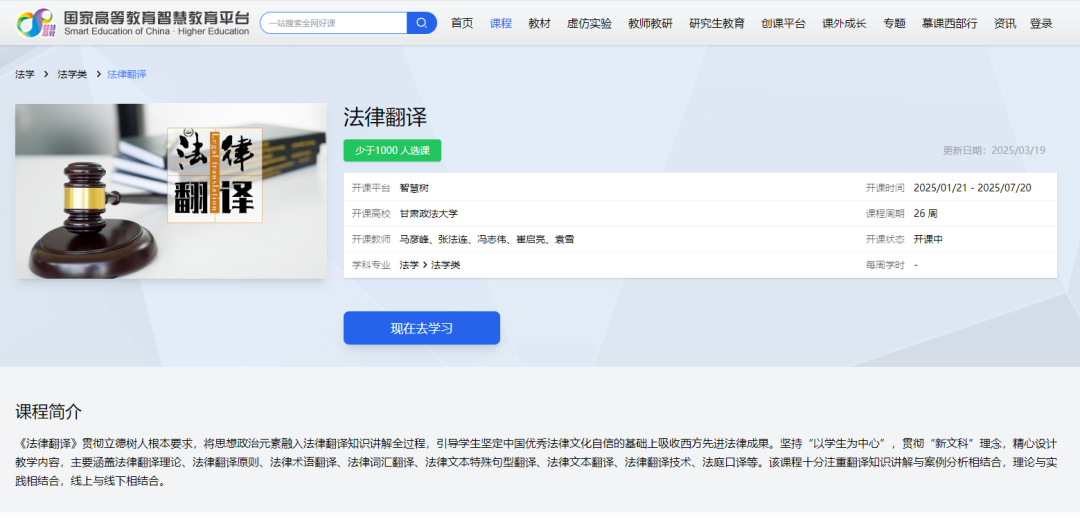Open the 教材 nav item
The height and width of the screenshot is (520, 1080).
coord(539,23)
